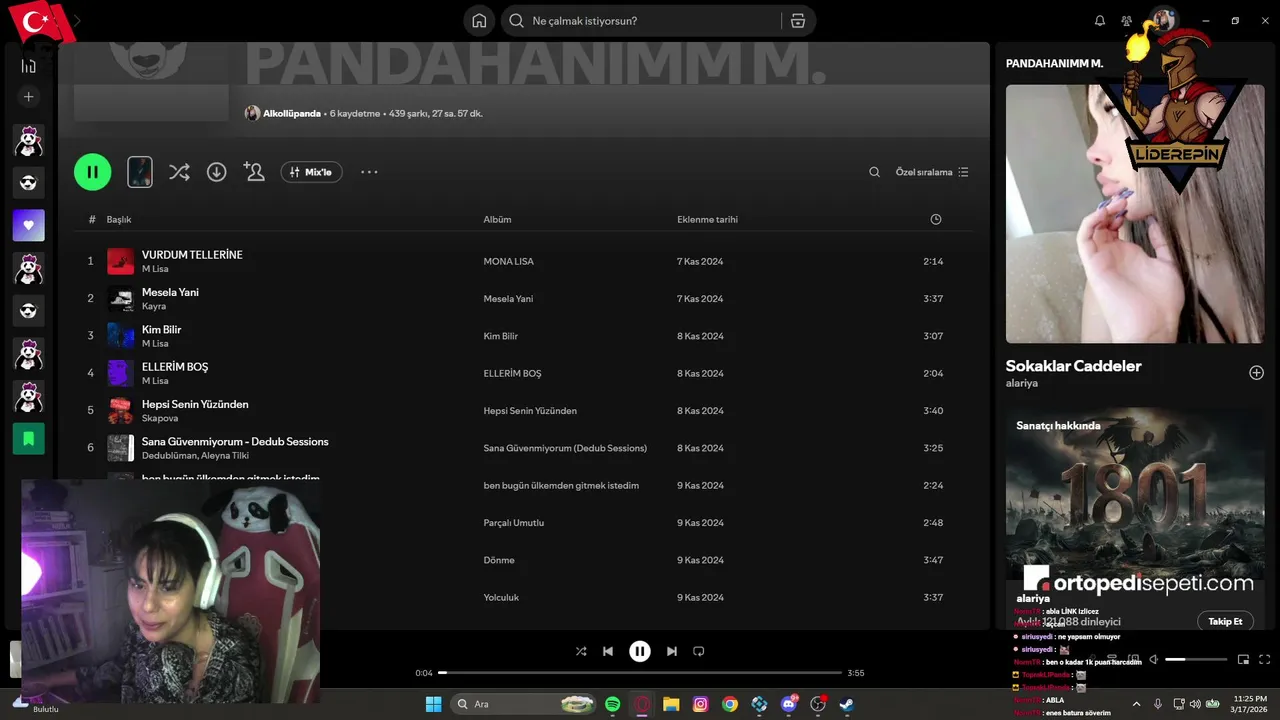Open Yolculuk album link
Viewport: 1280px width, 720px height.
pyautogui.click(x=501, y=597)
